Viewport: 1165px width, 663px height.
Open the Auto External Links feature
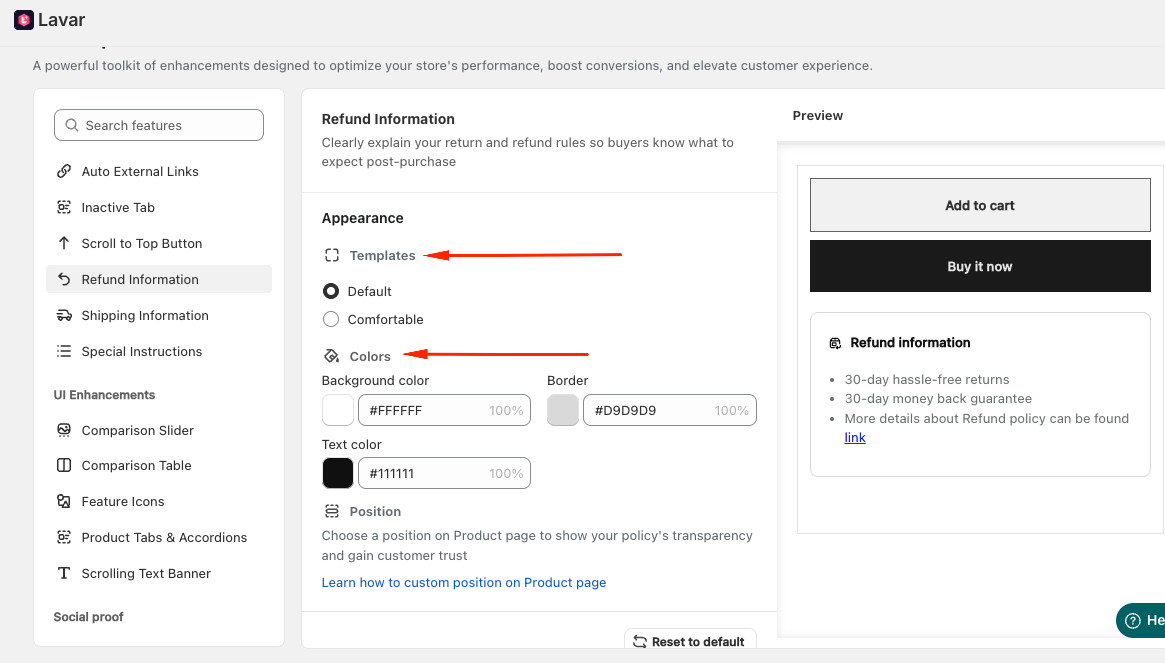[159, 171]
